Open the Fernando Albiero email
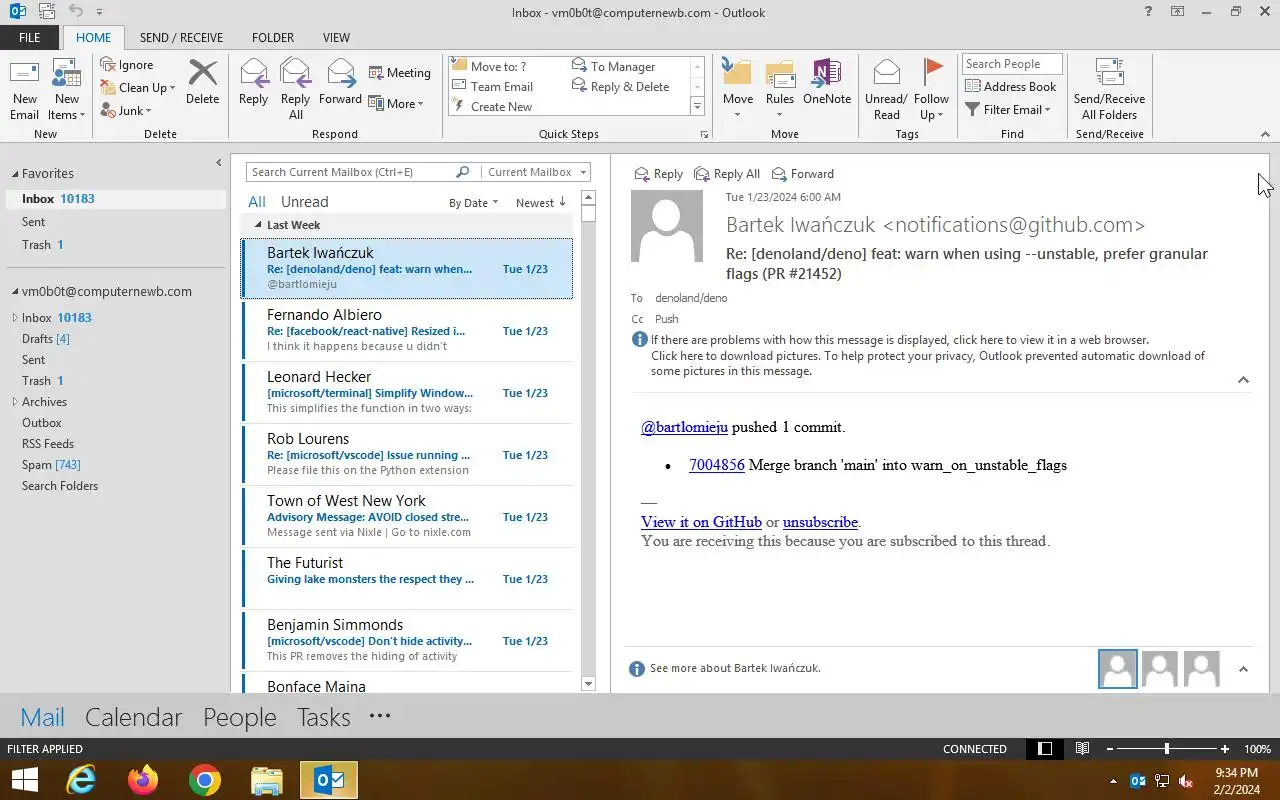This screenshot has height=800, width=1280. tap(407, 330)
